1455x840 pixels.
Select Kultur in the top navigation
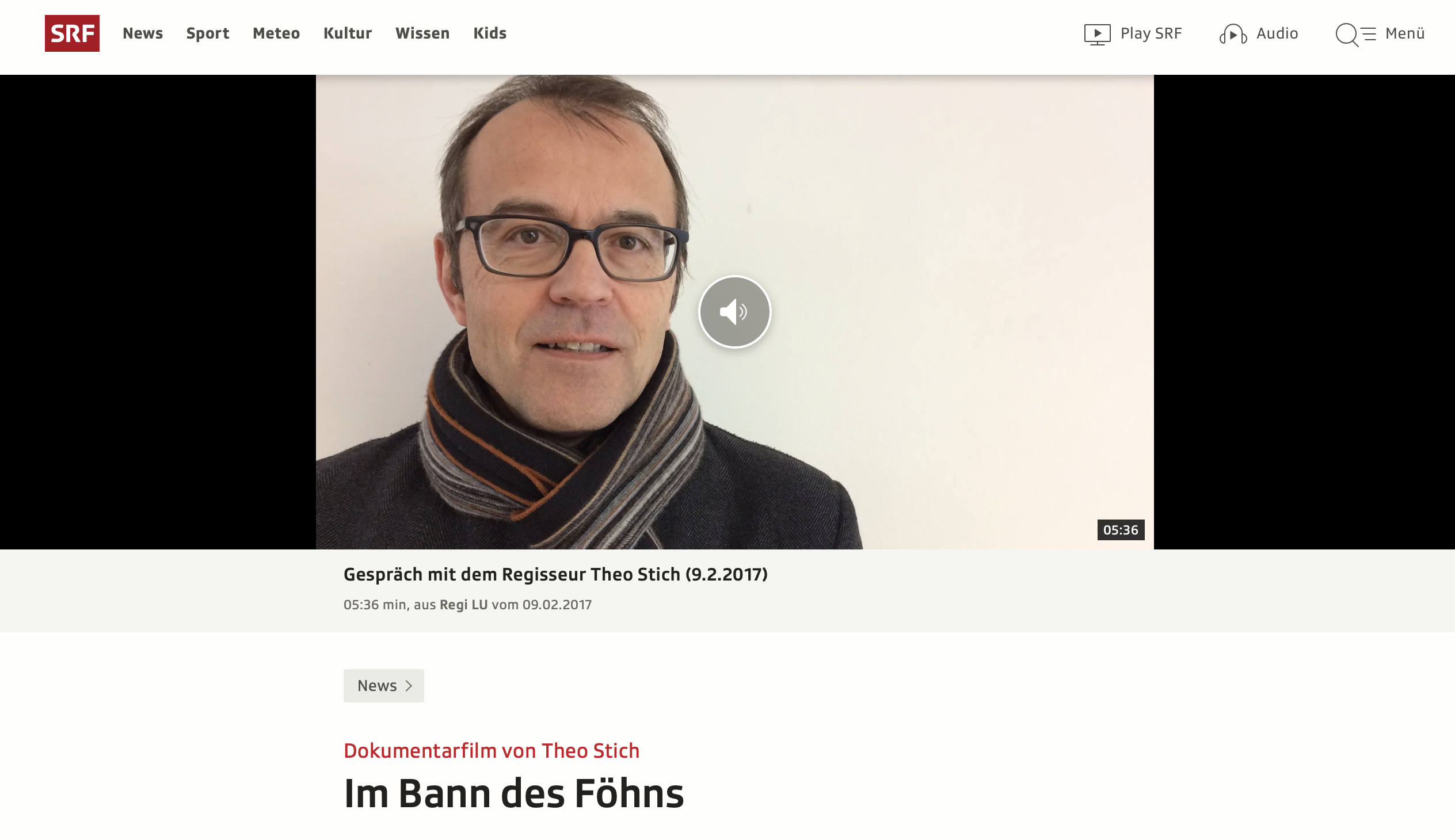(348, 33)
